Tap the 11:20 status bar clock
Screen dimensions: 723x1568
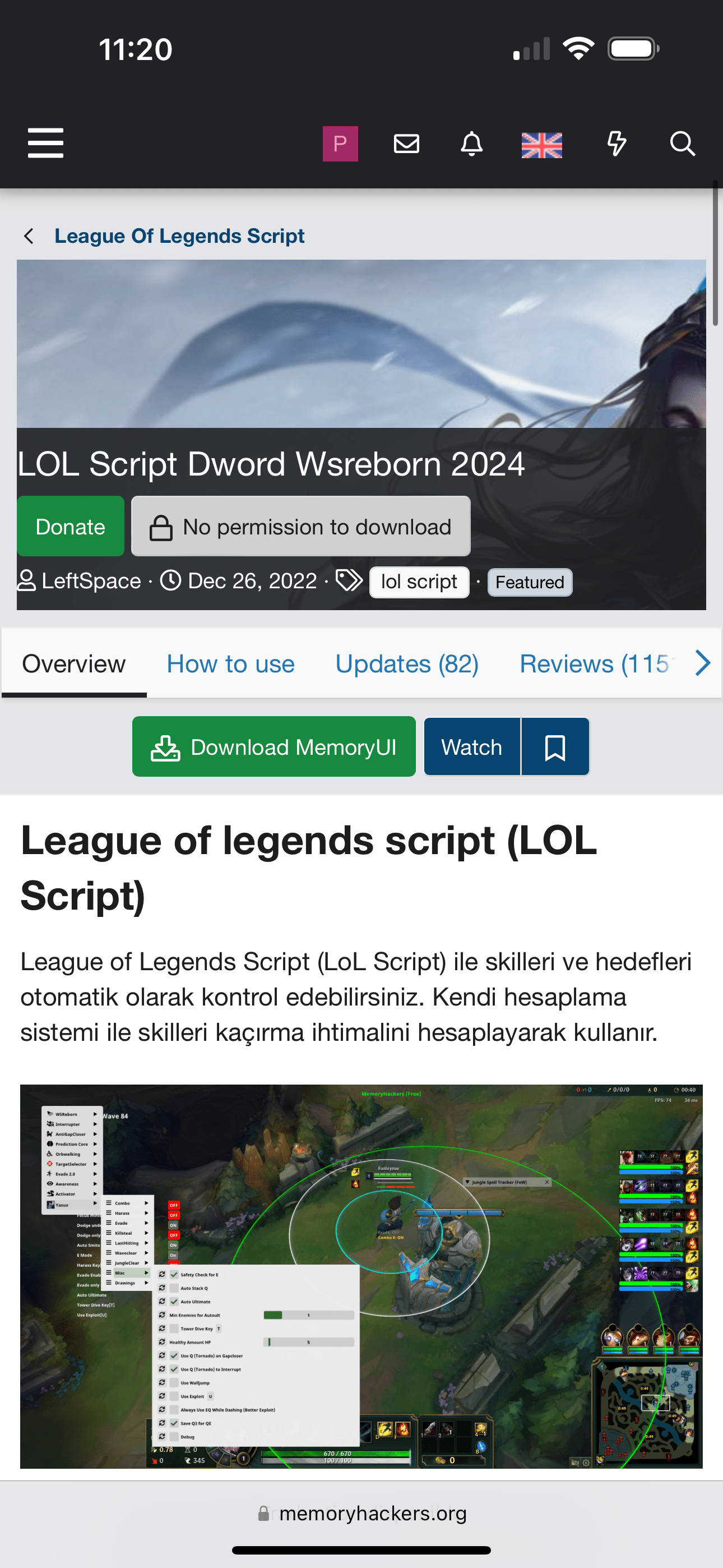click(x=136, y=49)
